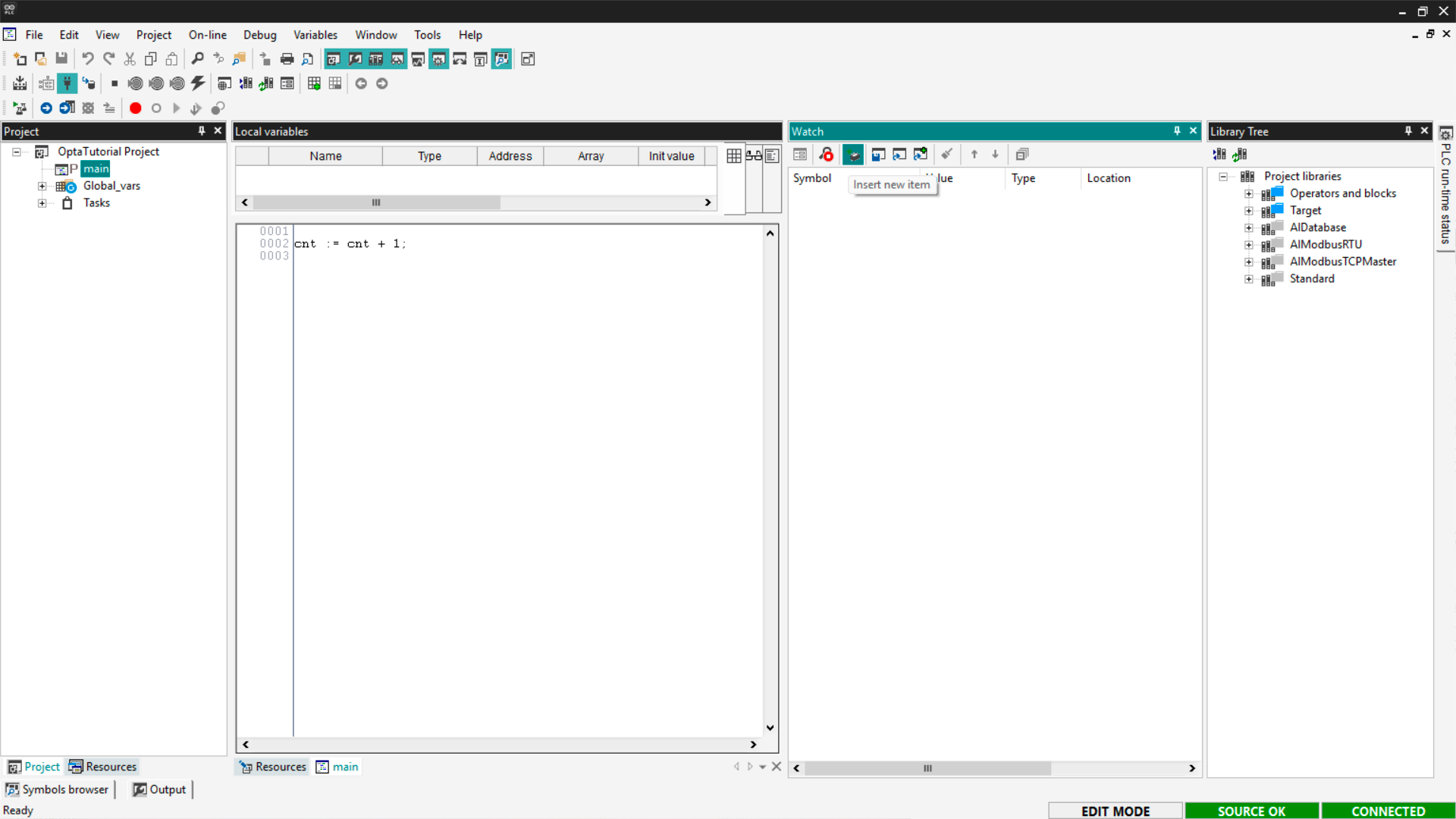Expand Operators and blocks library
Image resolution: width=1456 pixels, height=819 pixels.
pyautogui.click(x=1248, y=194)
